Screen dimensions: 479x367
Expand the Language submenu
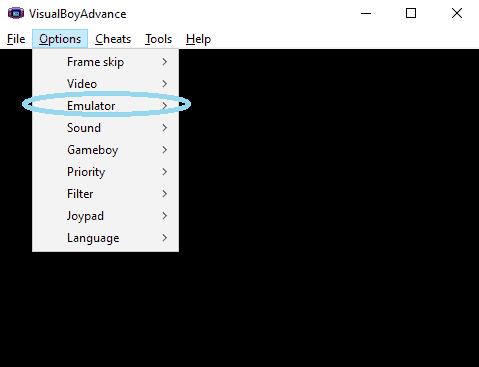coord(105,238)
